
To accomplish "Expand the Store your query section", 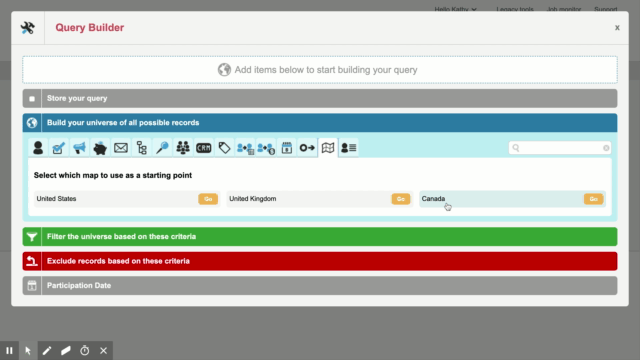I will tap(320, 98).
